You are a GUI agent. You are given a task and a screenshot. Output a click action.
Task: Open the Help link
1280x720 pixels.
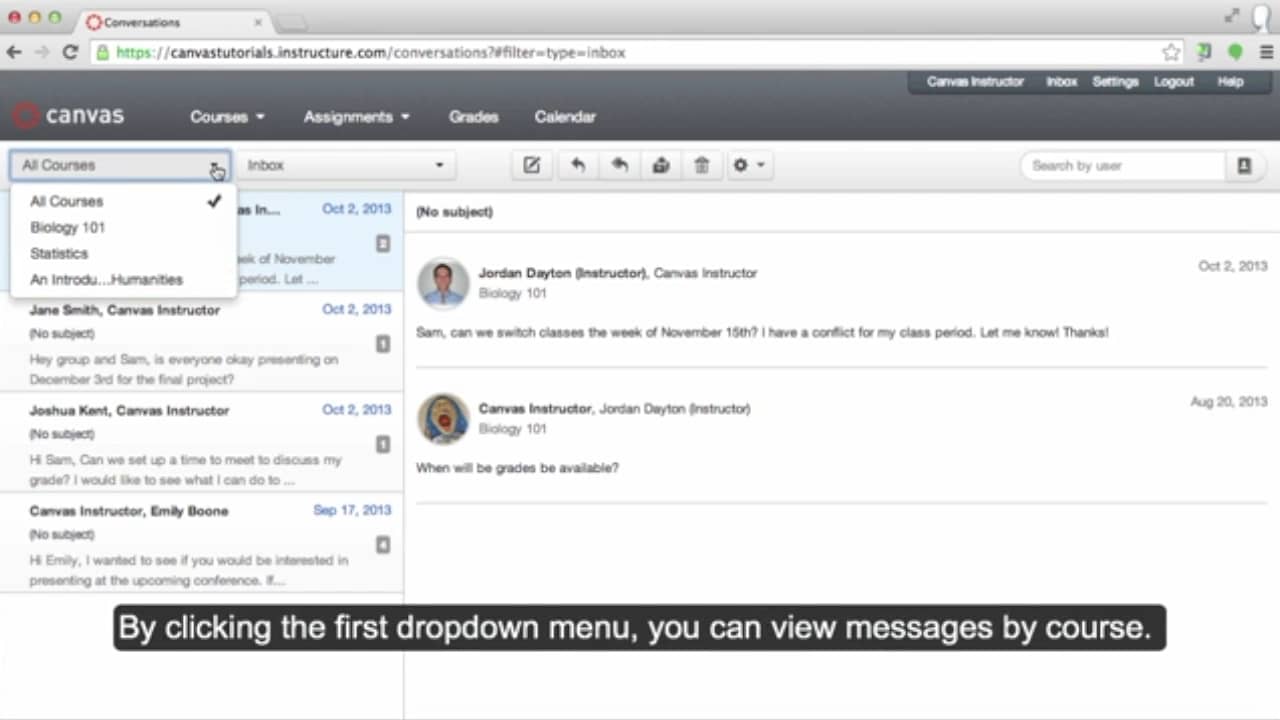pos(1230,82)
